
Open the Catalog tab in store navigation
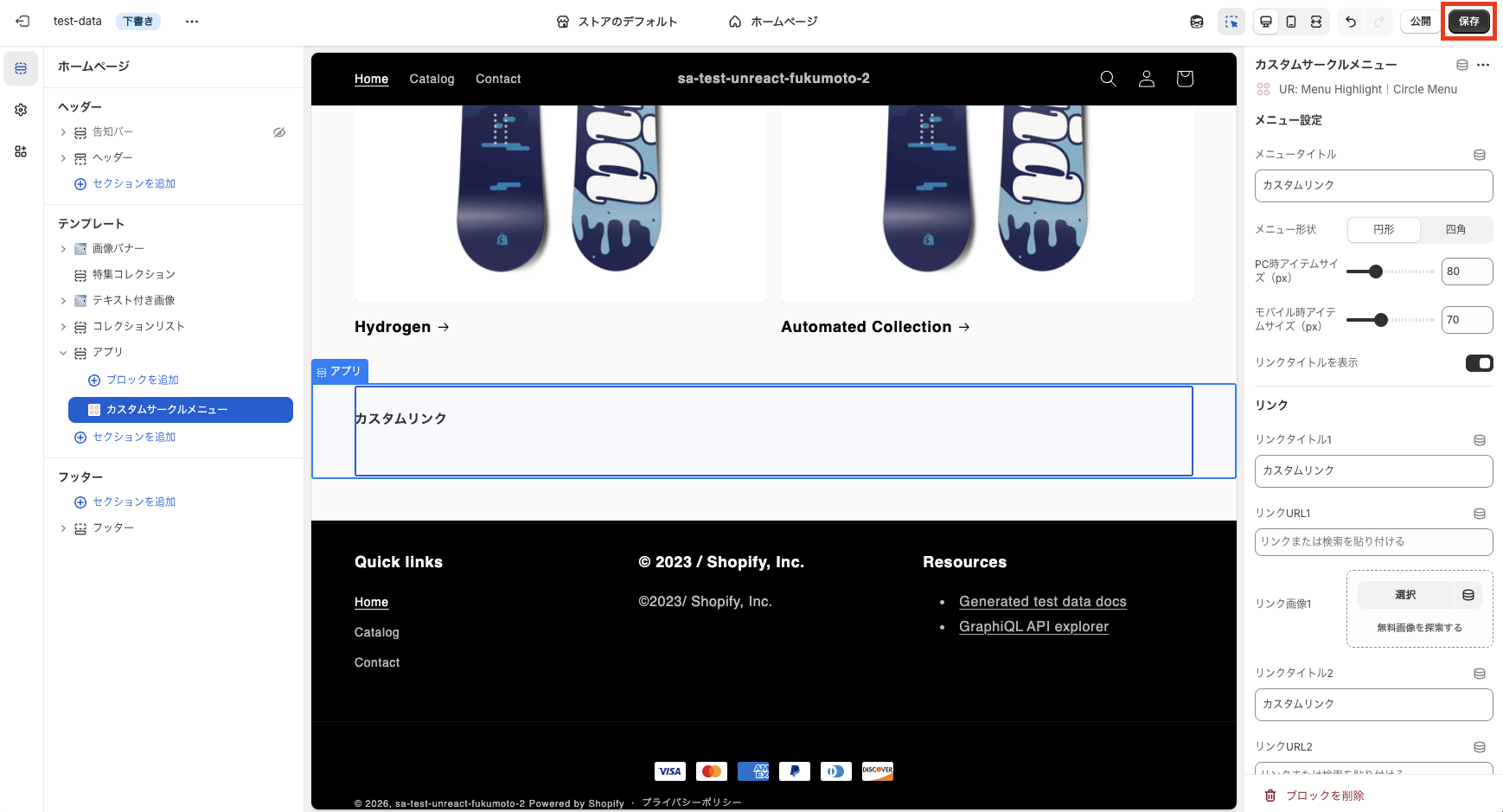pyautogui.click(x=432, y=79)
